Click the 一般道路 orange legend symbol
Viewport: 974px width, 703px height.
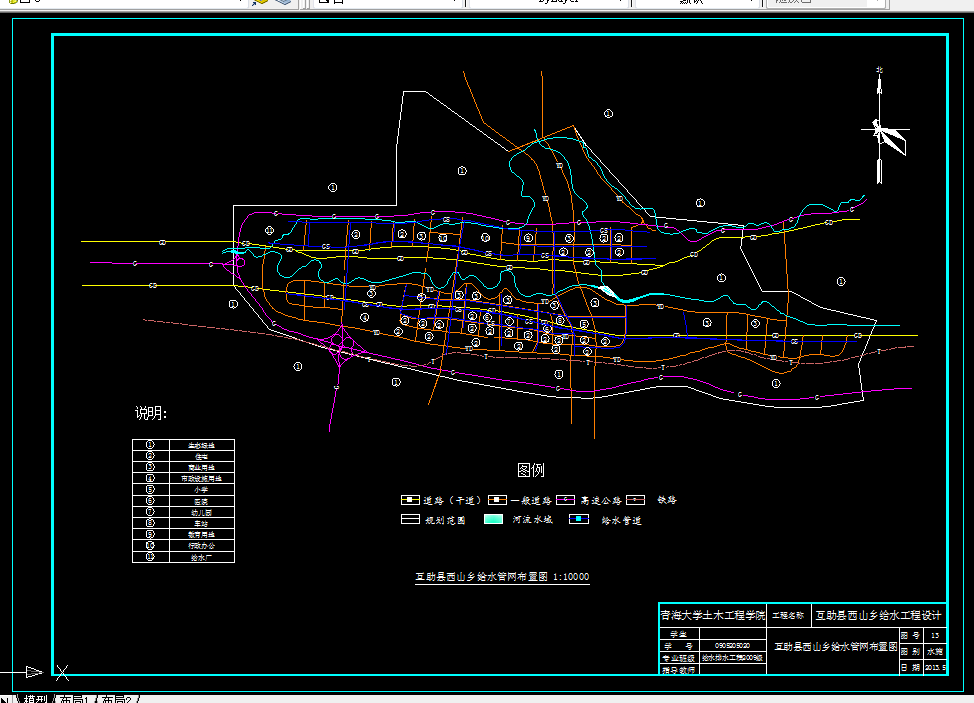point(497,500)
